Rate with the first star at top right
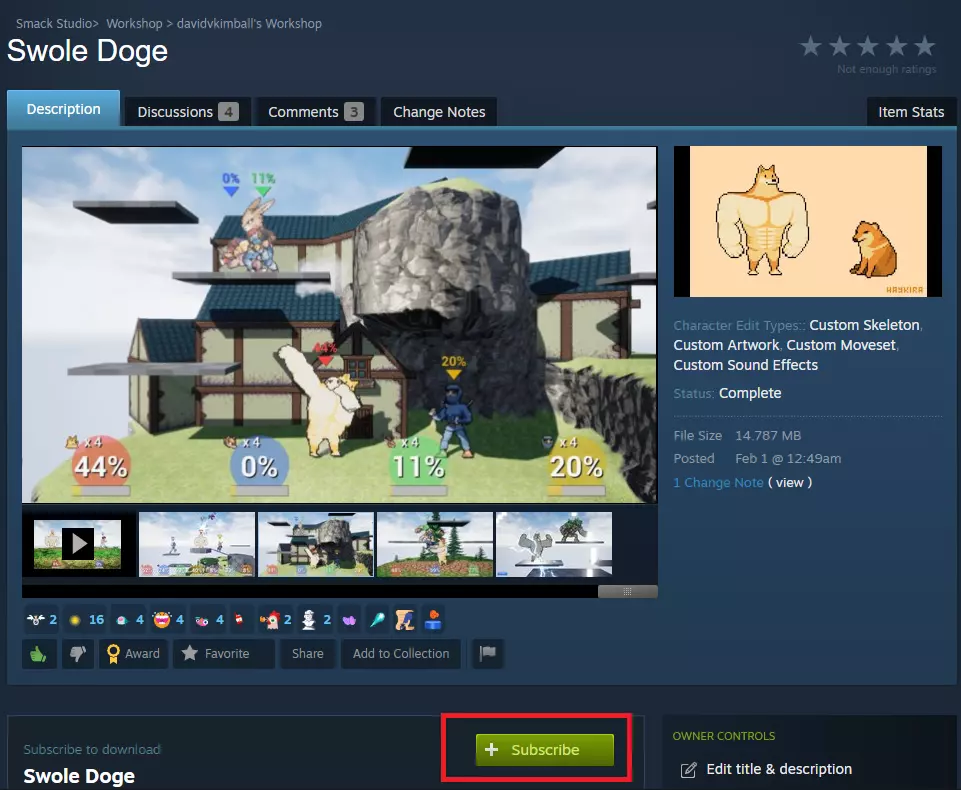 click(x=811, y=46)
